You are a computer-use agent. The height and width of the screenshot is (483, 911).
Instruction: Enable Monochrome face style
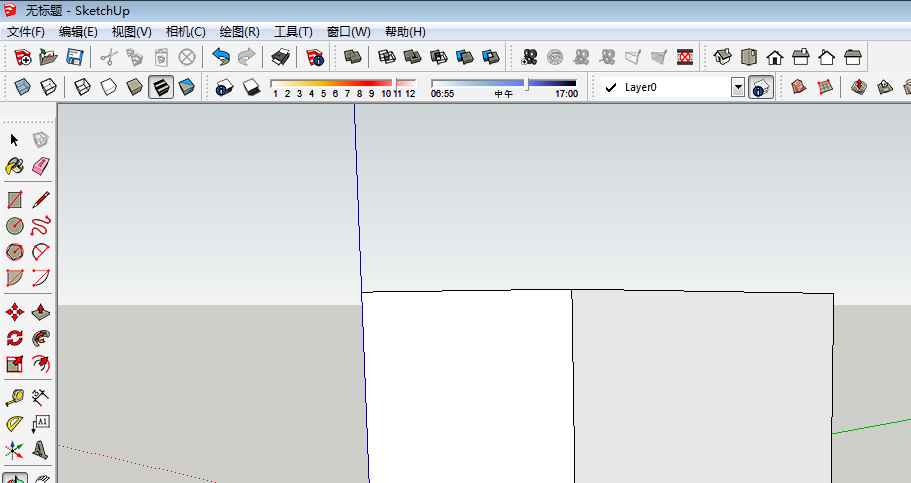(x=186, y=87)
